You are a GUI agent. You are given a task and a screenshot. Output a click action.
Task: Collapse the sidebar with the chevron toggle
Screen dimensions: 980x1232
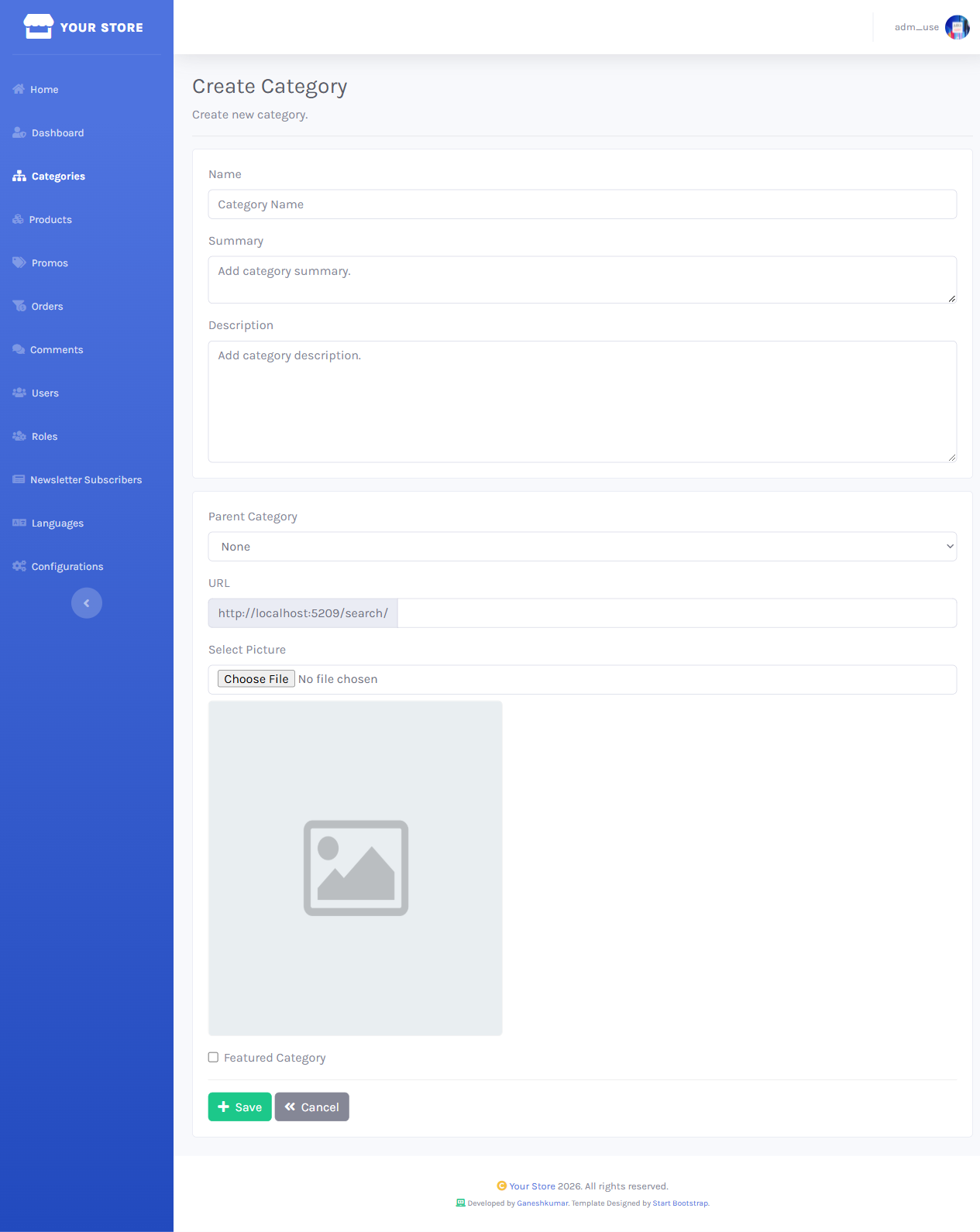tap(87, 603)
